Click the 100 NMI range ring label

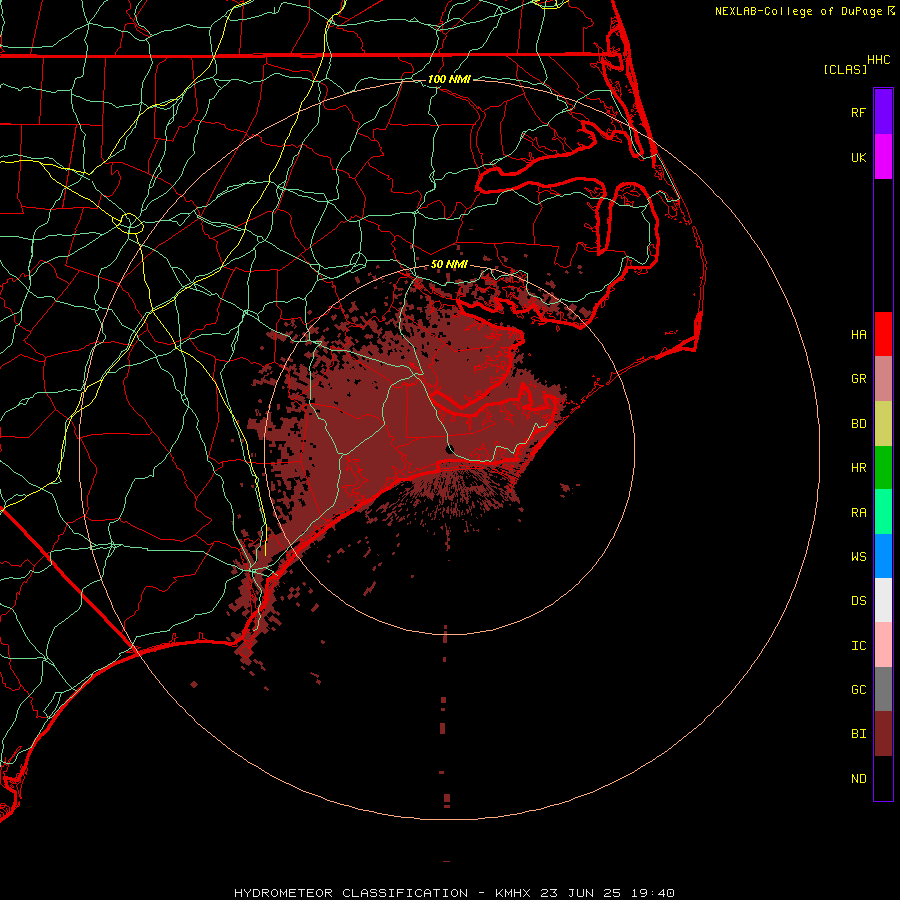pyautogui.click(x=449, y=79)
